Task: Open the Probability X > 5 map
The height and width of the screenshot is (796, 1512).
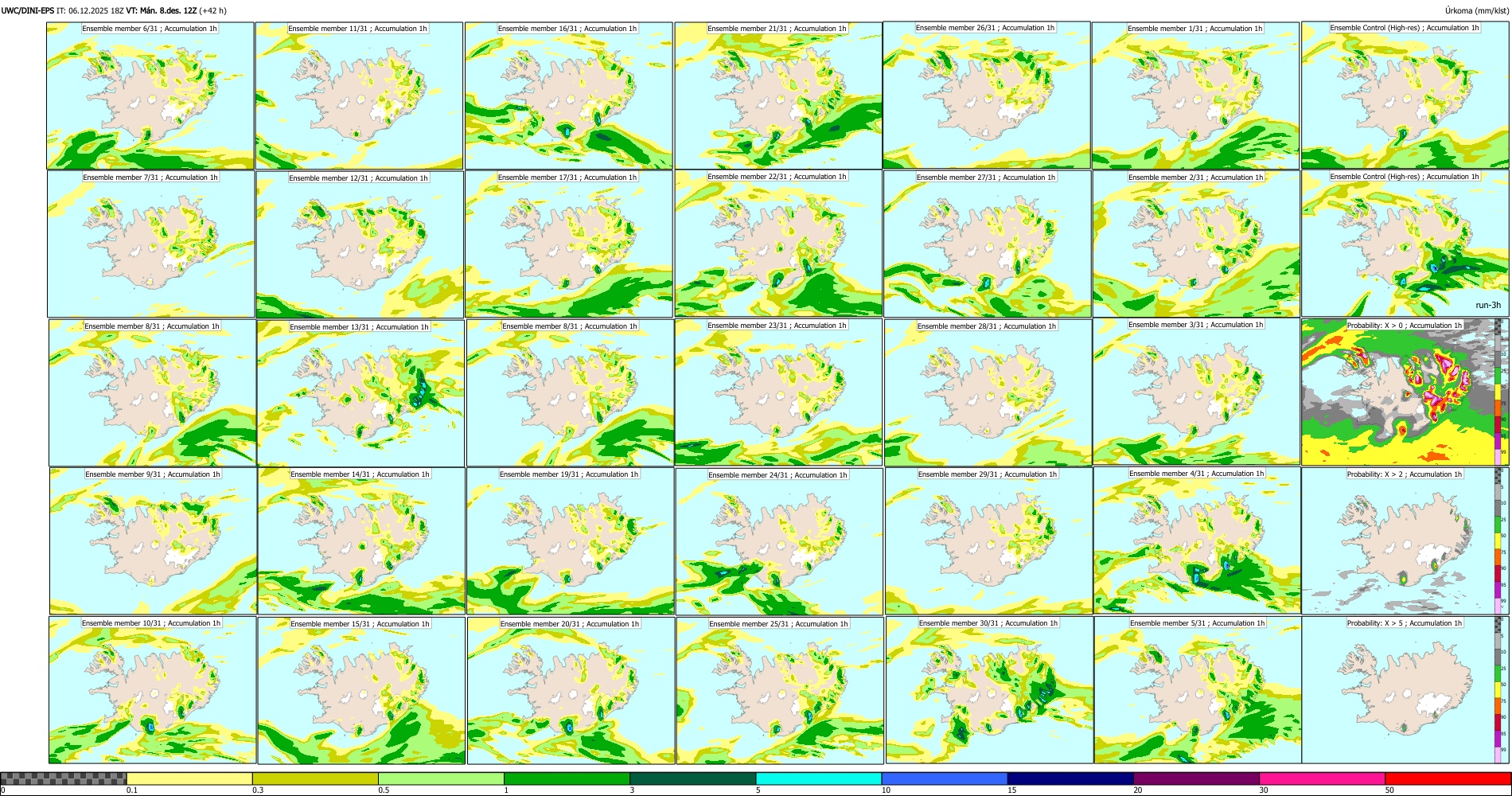Action: pos(1405,690)
